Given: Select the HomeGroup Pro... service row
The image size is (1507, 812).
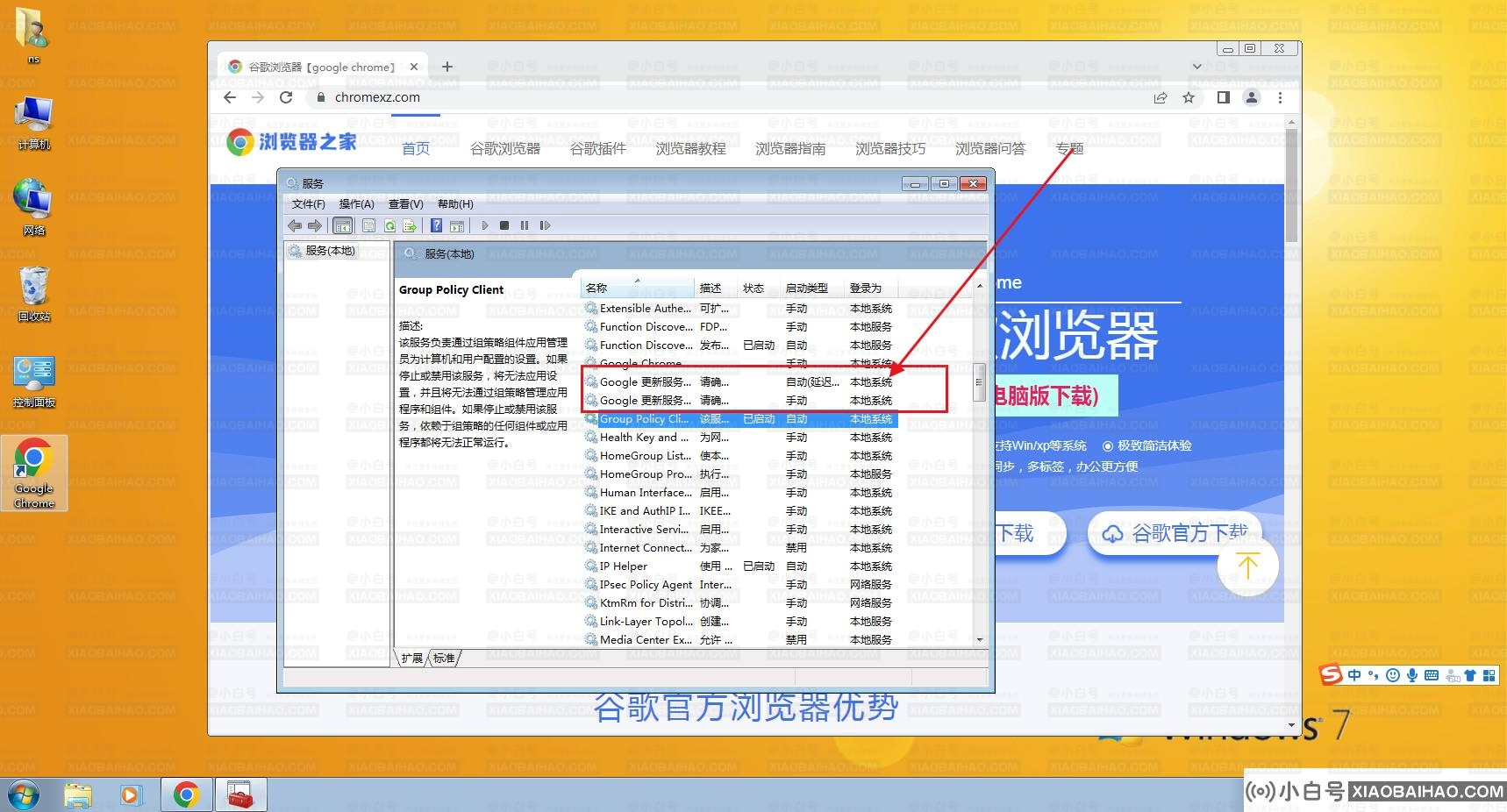Looking at the screenshot, I should pyautogui.click(x=740, y=474).
